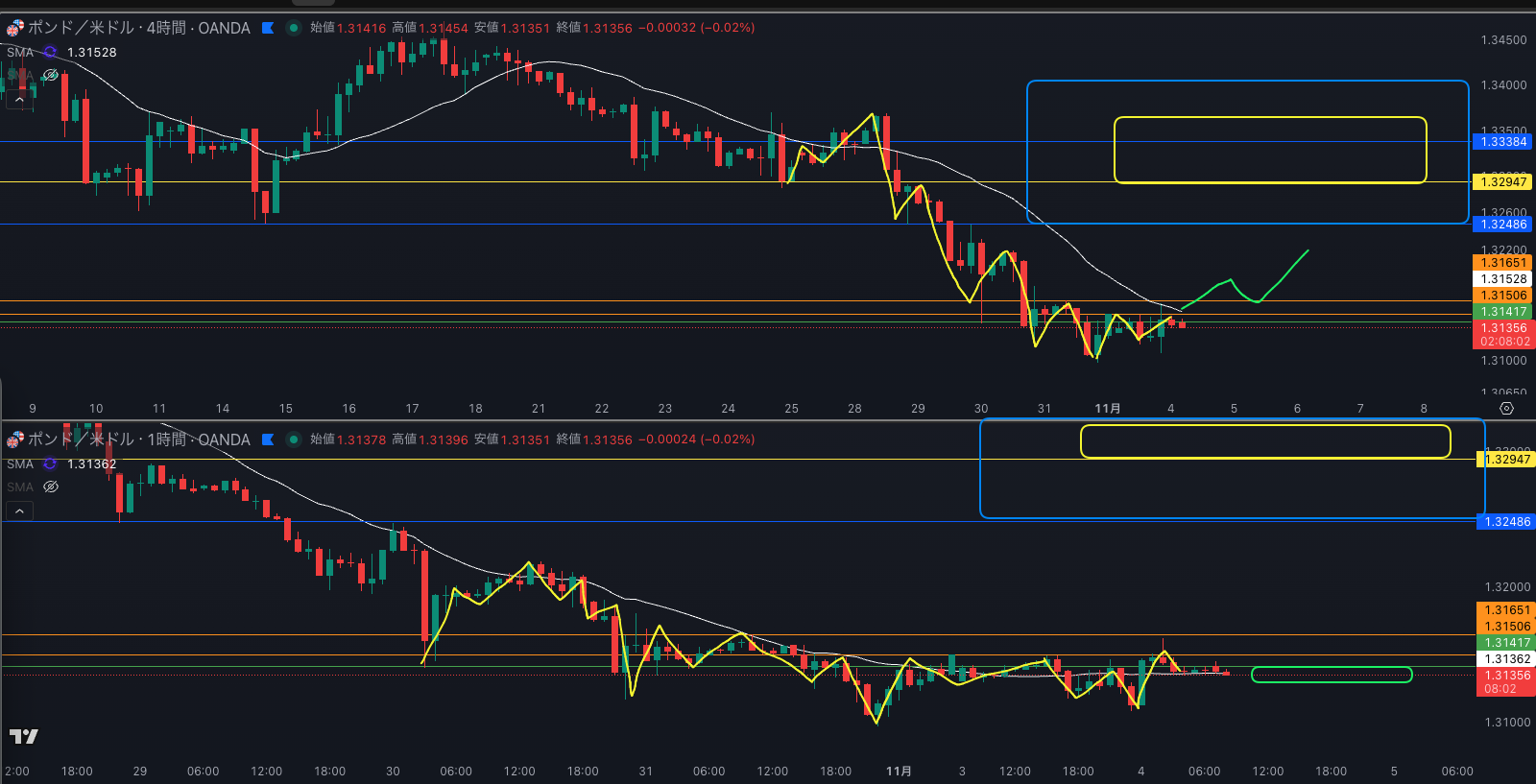Click the SMA loading icon on 4-hour chart
1536x784 pixels.
(x=50, y=52)
